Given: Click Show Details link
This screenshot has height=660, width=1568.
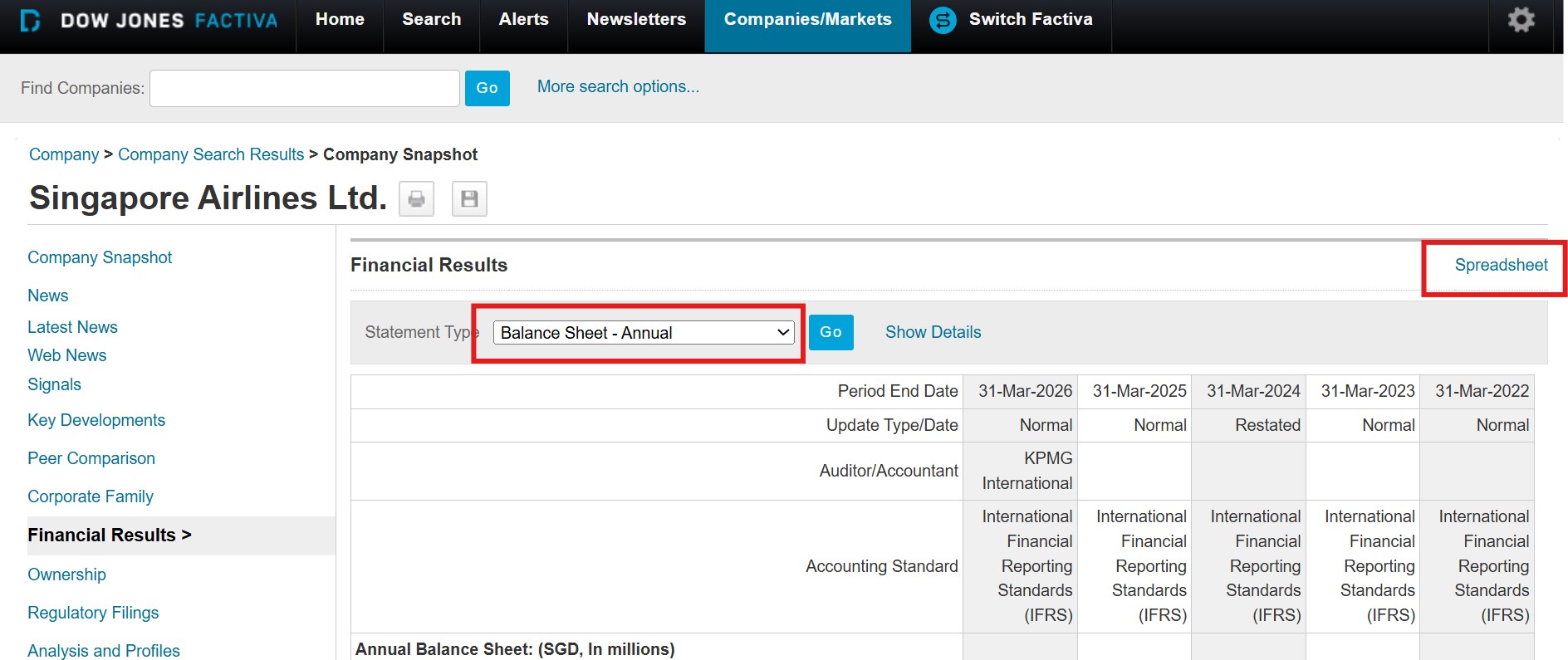Looking at the screenshot, I should tap(933, 332).
